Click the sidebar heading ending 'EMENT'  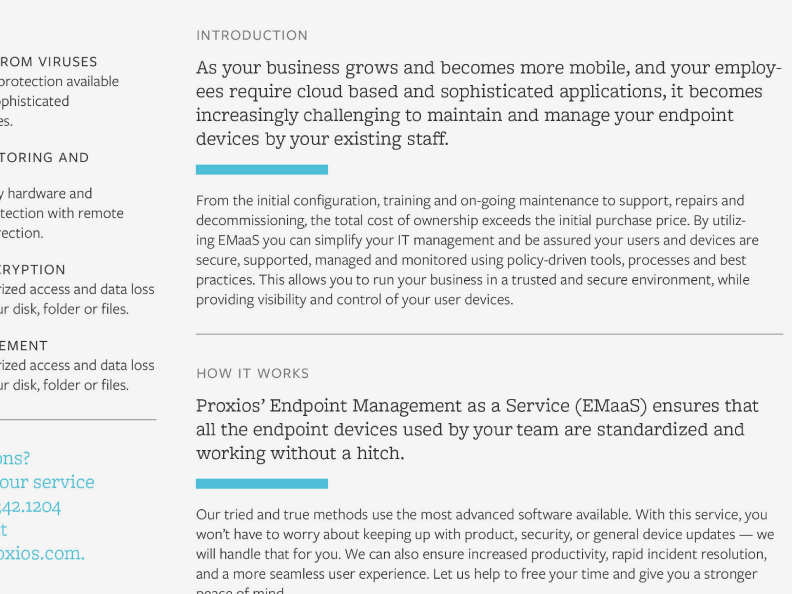point(24,346)
